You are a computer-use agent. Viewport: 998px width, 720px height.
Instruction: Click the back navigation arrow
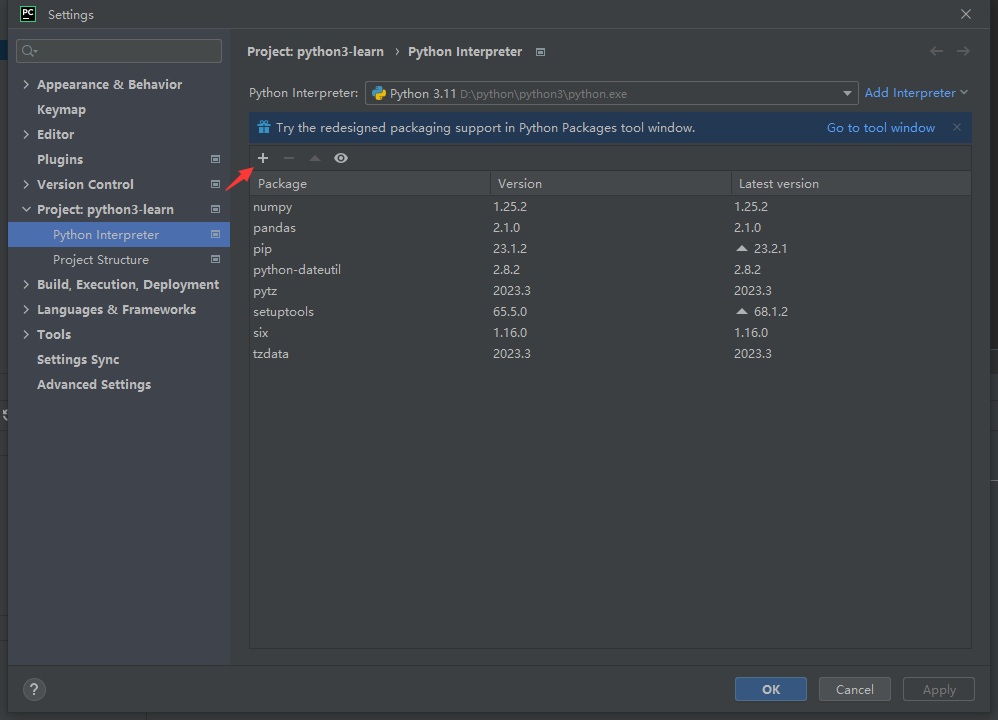click(936, 51)
